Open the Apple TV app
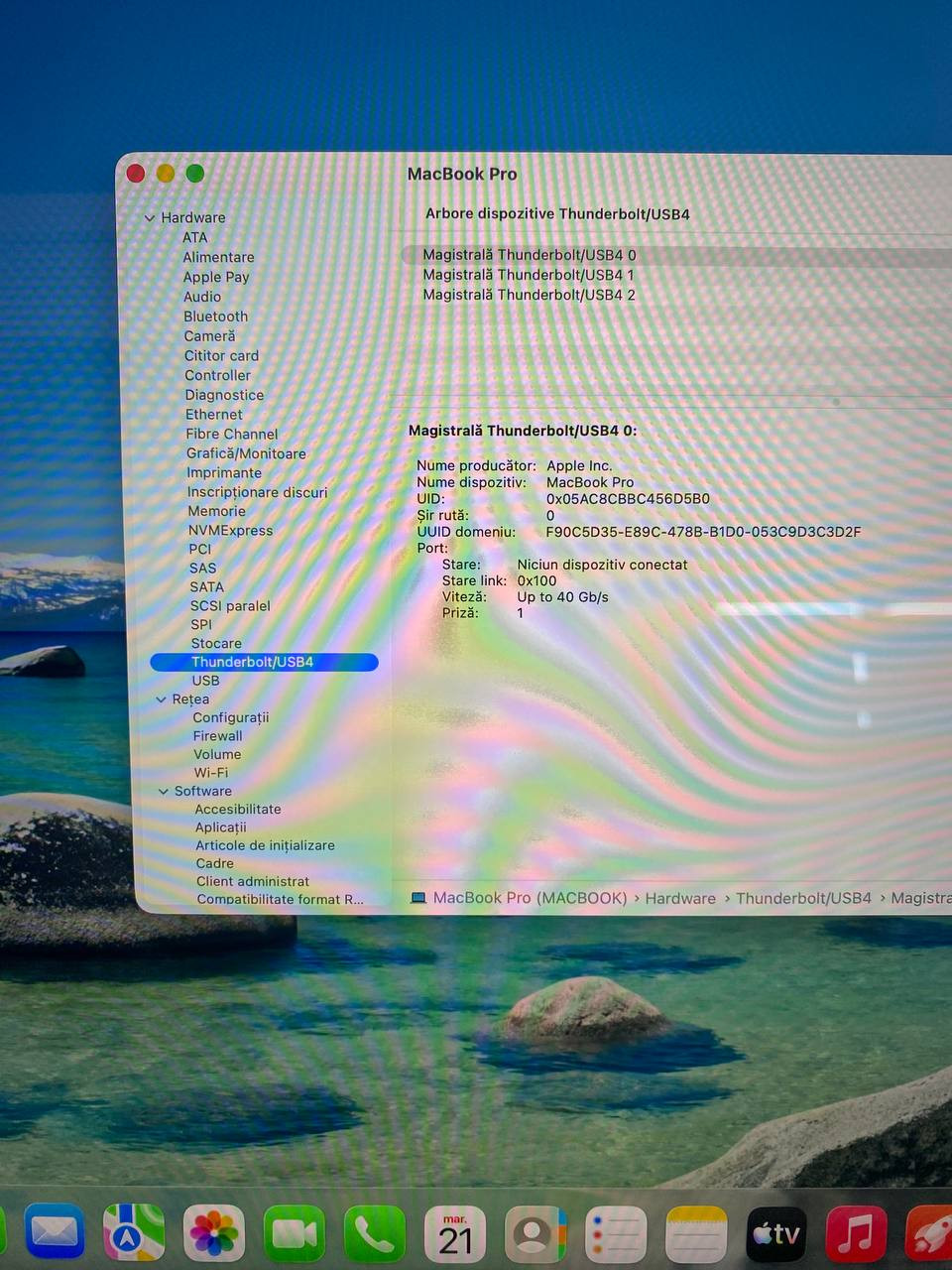 click(x=775, y=1233)
